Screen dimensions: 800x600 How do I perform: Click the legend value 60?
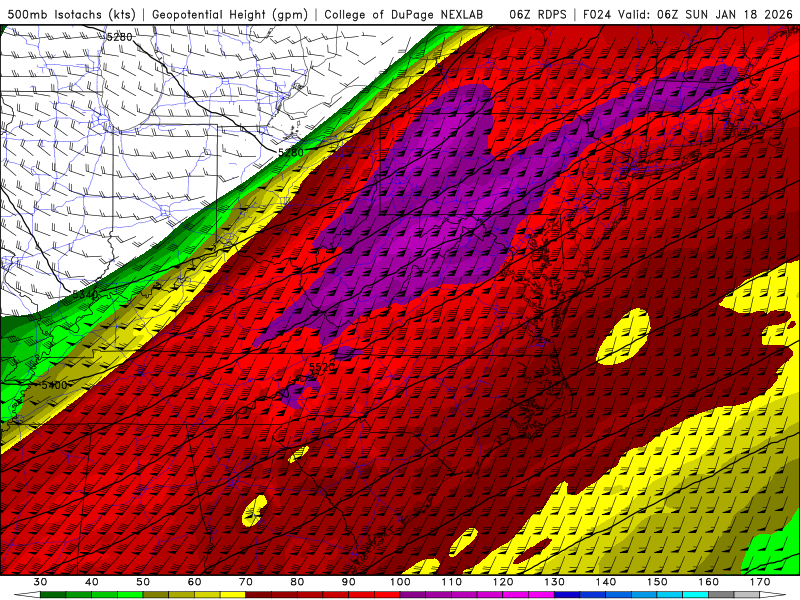coord(194,582)
